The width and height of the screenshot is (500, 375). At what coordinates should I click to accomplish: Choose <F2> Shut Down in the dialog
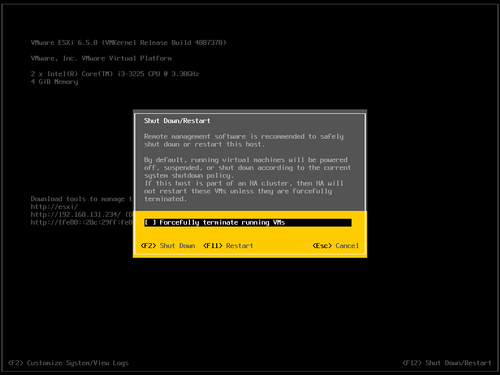pos(168,246)
